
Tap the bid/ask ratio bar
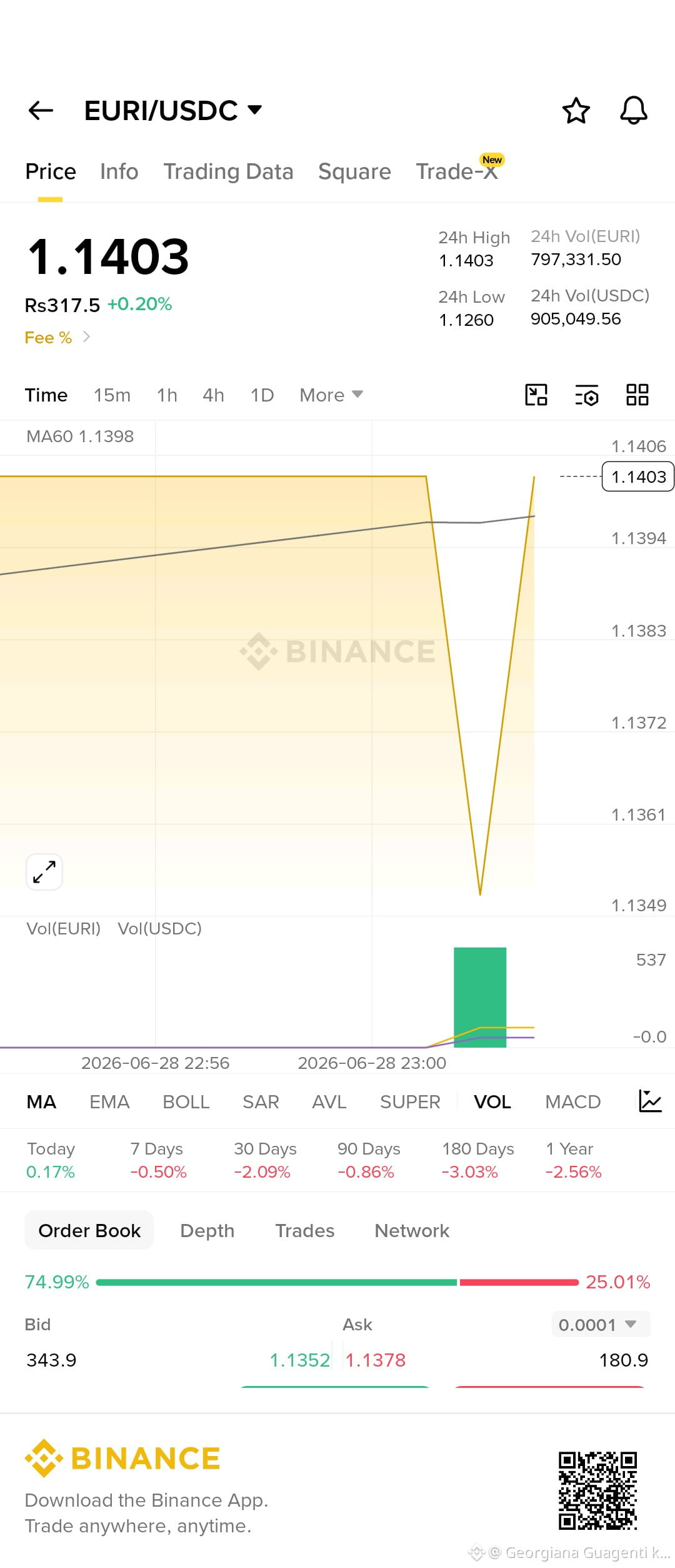pyautogui.click(x=337, y=1282)
